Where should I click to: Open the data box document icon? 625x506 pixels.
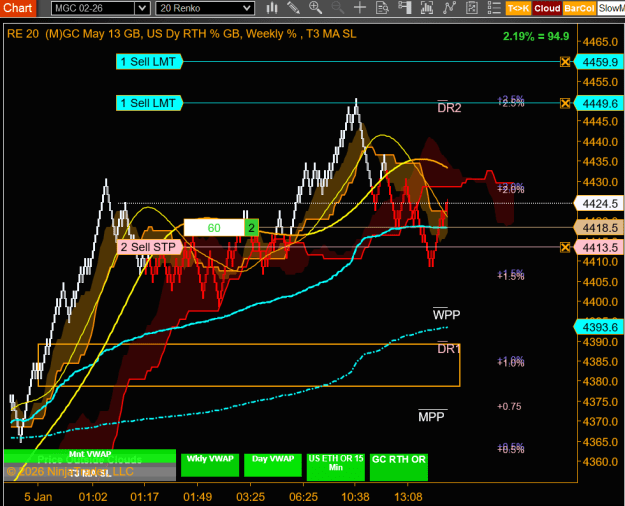pos(382,8)
